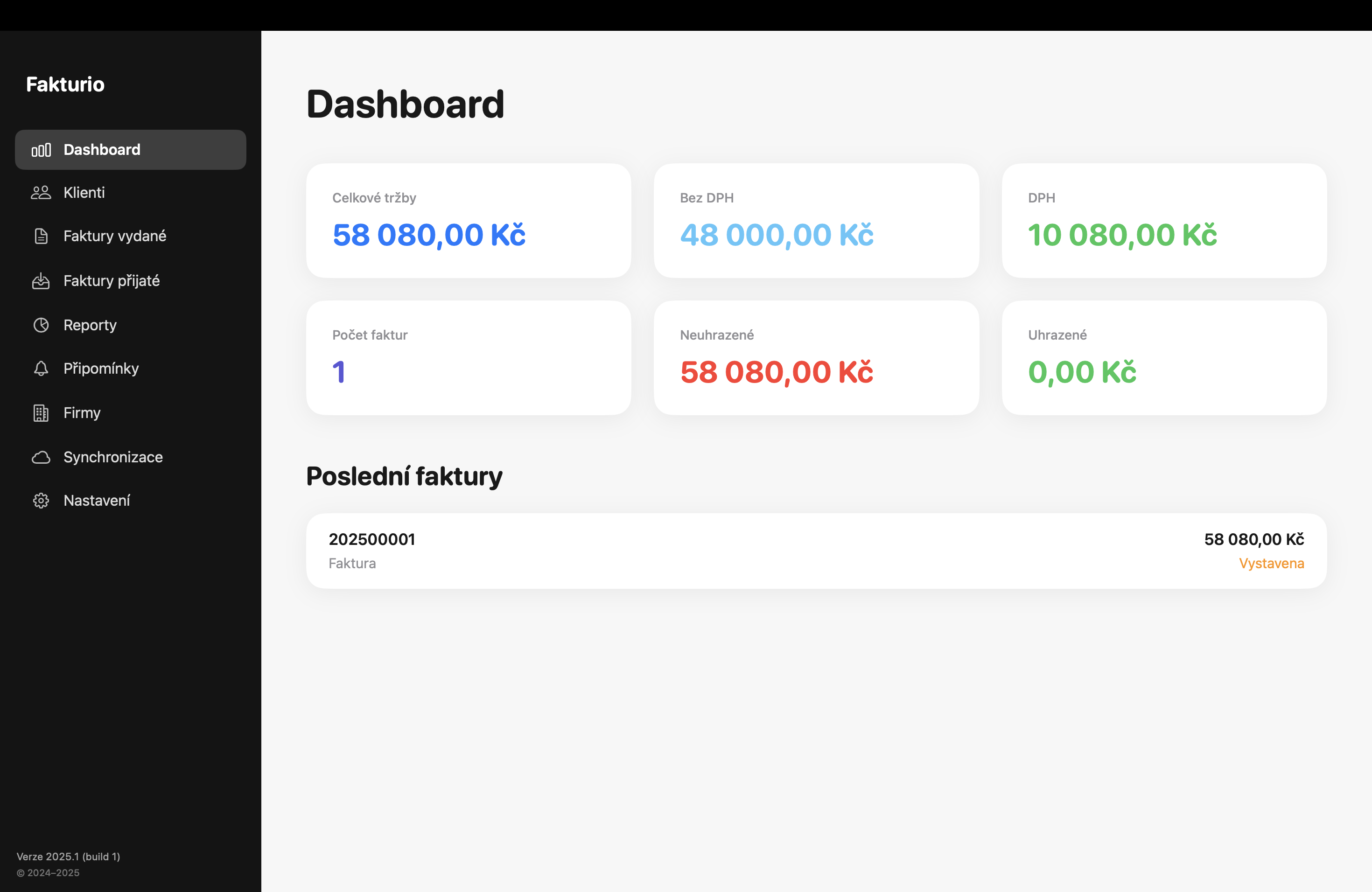Click the Vystavena status label
This screenshot has width=1372, height=892.
coord(1271,563)
